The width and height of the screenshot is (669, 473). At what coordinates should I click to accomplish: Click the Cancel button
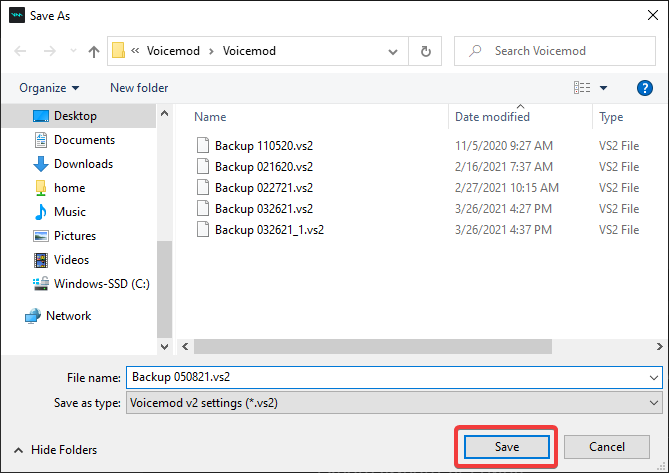pyautogui.click(x=607, y=447)
